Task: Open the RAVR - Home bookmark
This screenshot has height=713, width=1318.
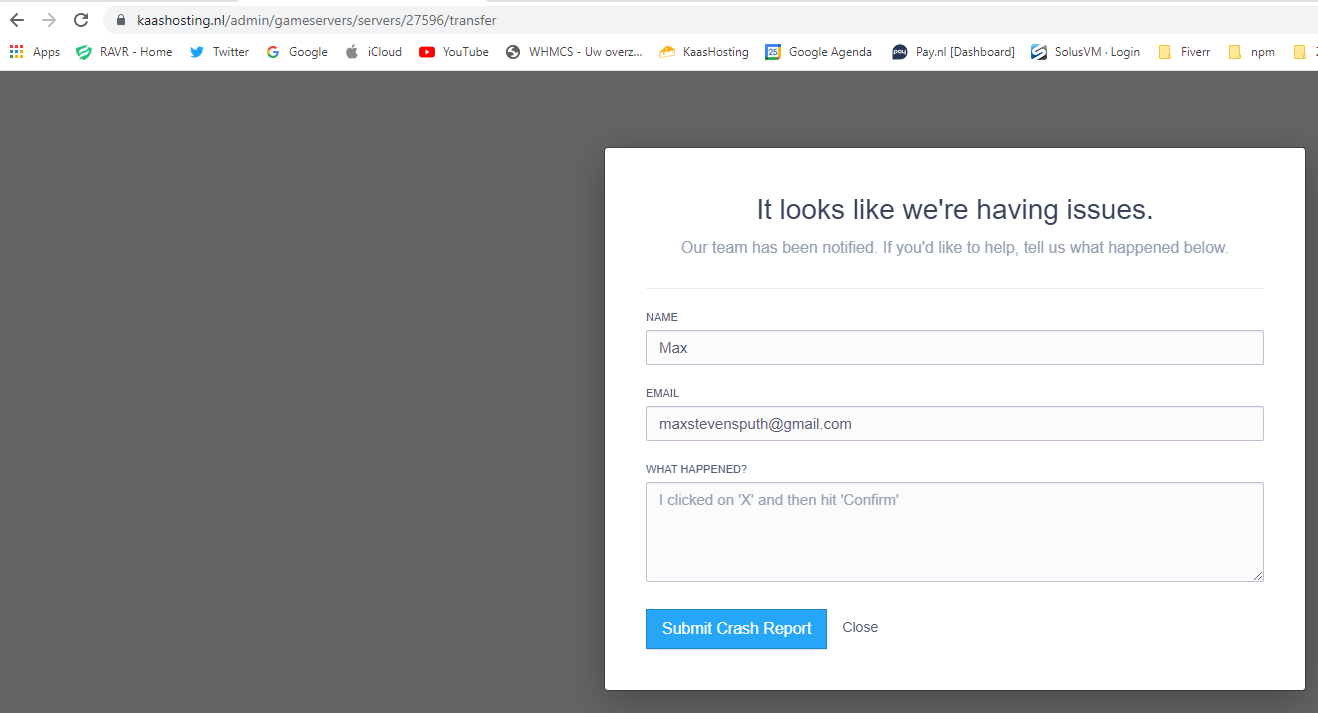Action: coord(124,52)
